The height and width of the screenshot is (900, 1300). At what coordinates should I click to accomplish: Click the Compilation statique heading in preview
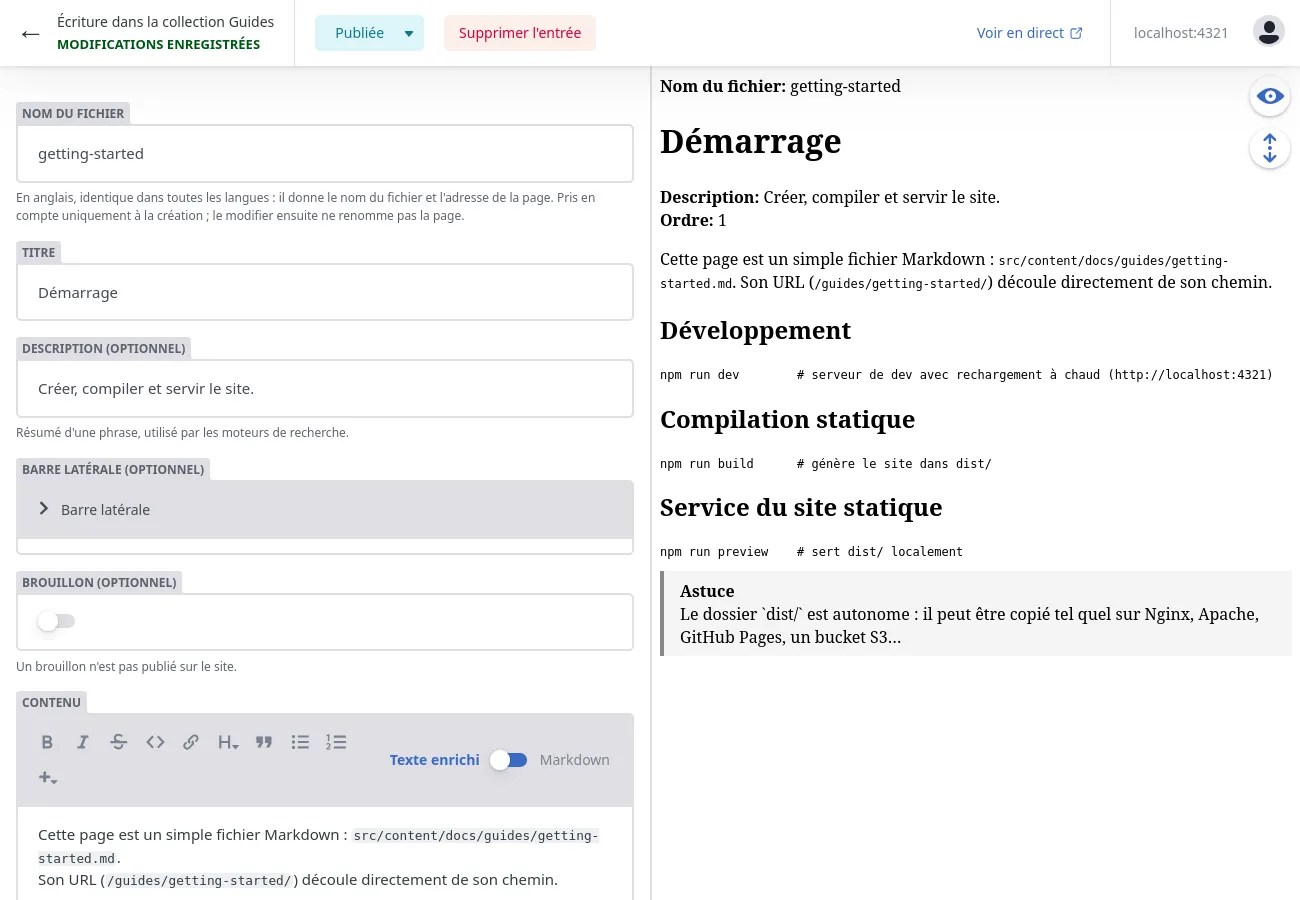[788, 419]
